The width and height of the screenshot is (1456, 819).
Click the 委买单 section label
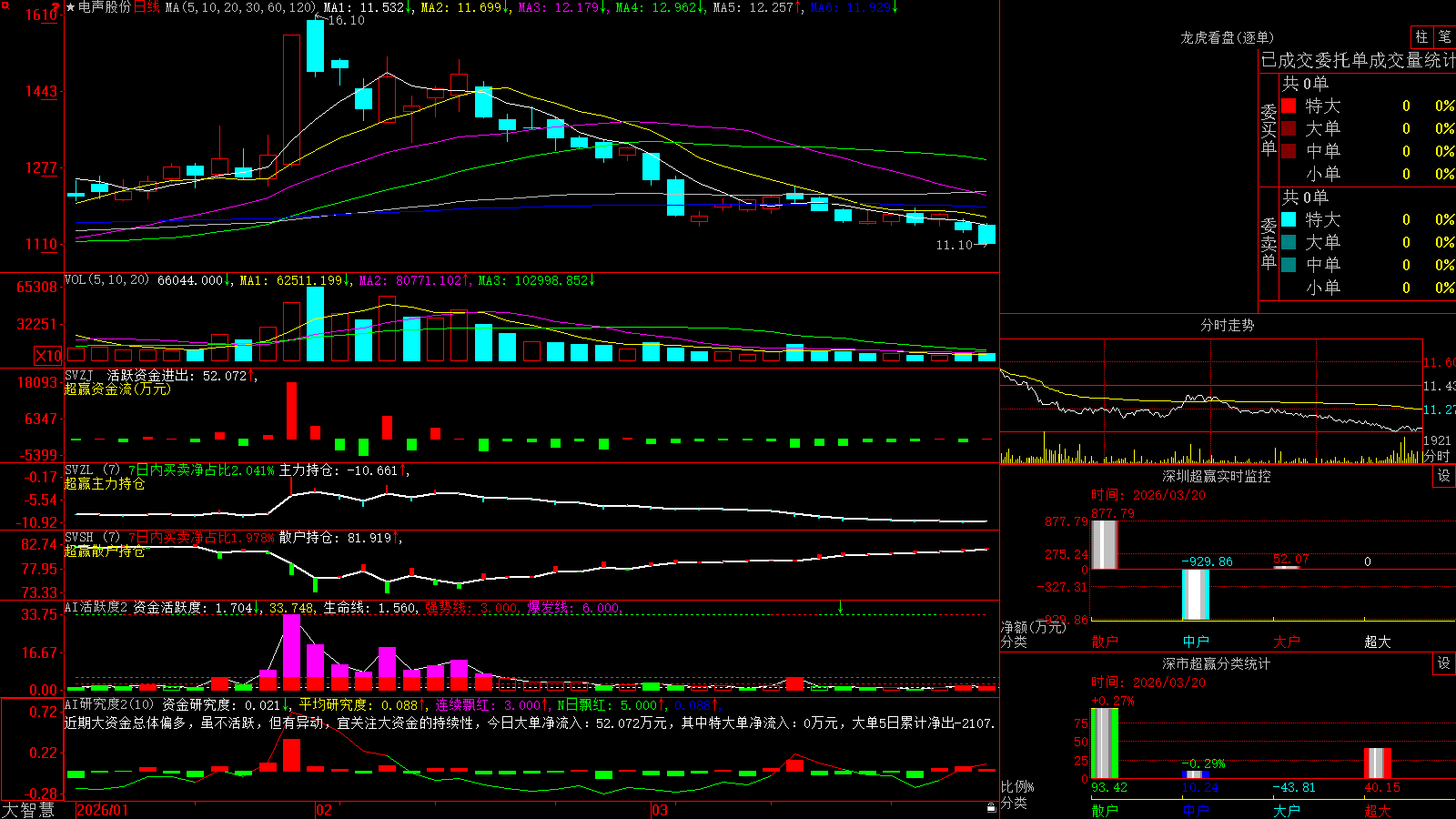(x=1269, y=130)
